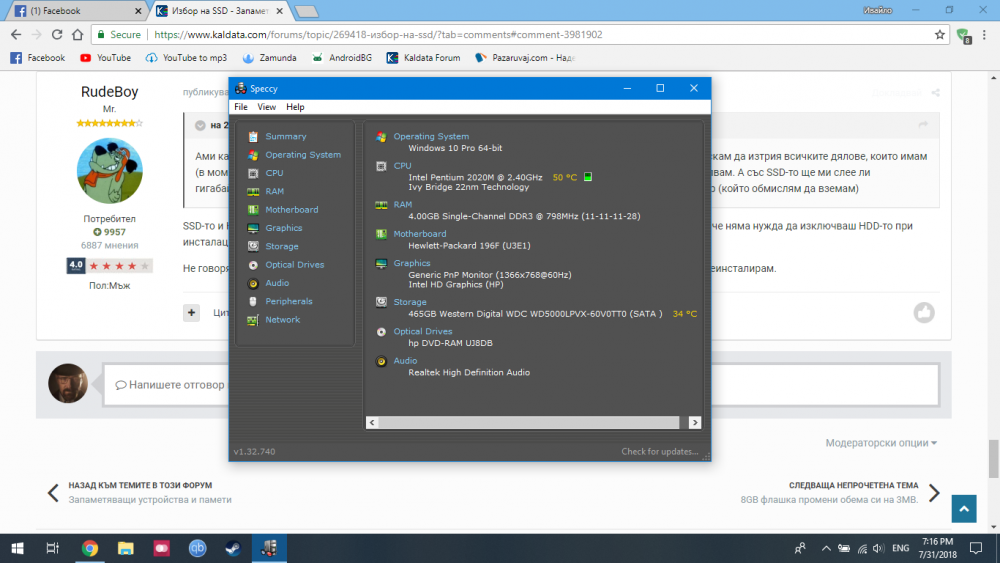Open Steam from the taskbar
This screenshot has width=1000, height=563.
233,548
